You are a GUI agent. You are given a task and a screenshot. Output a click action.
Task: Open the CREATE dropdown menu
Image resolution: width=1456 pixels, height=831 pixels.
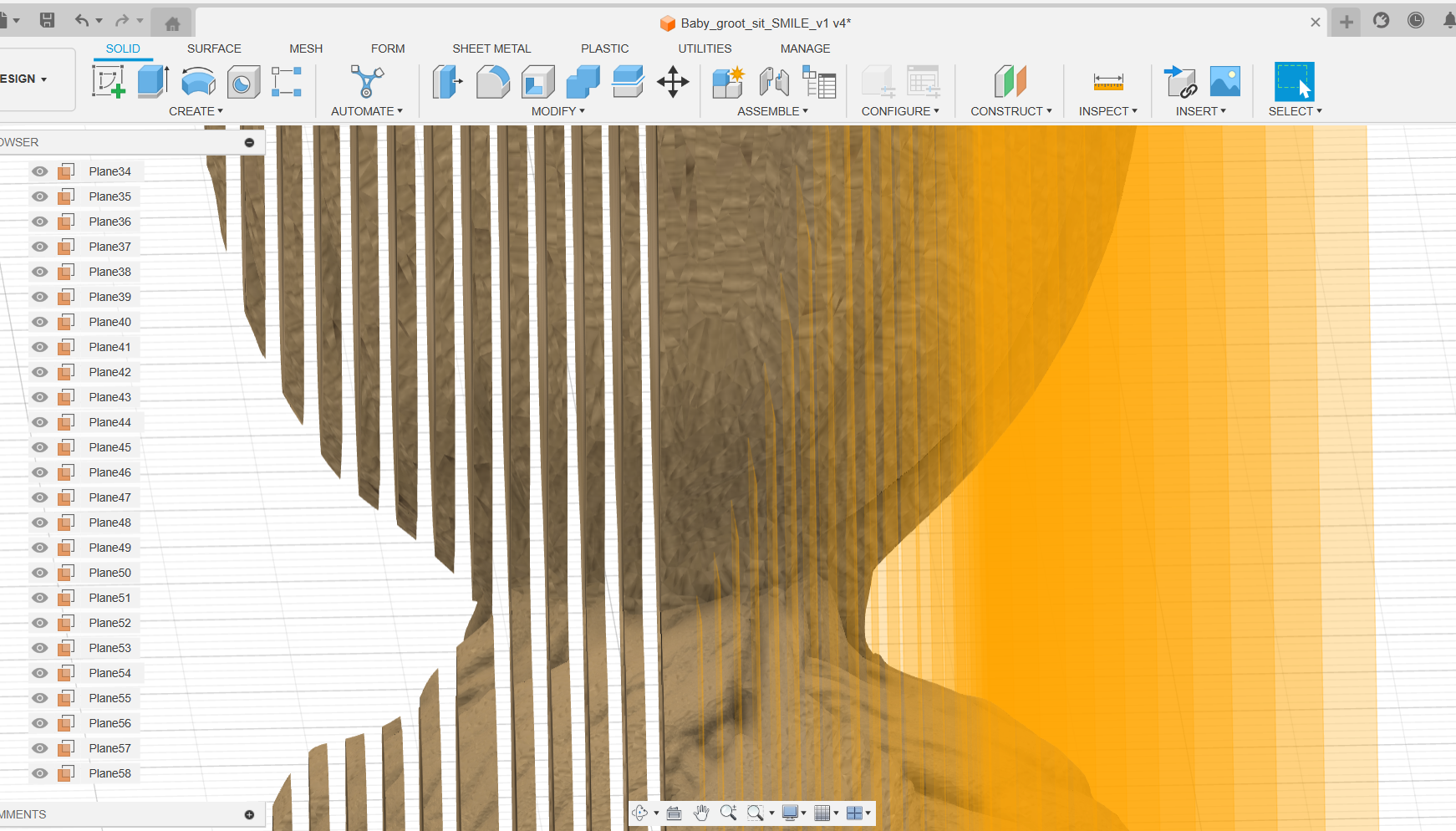point(196,111)
